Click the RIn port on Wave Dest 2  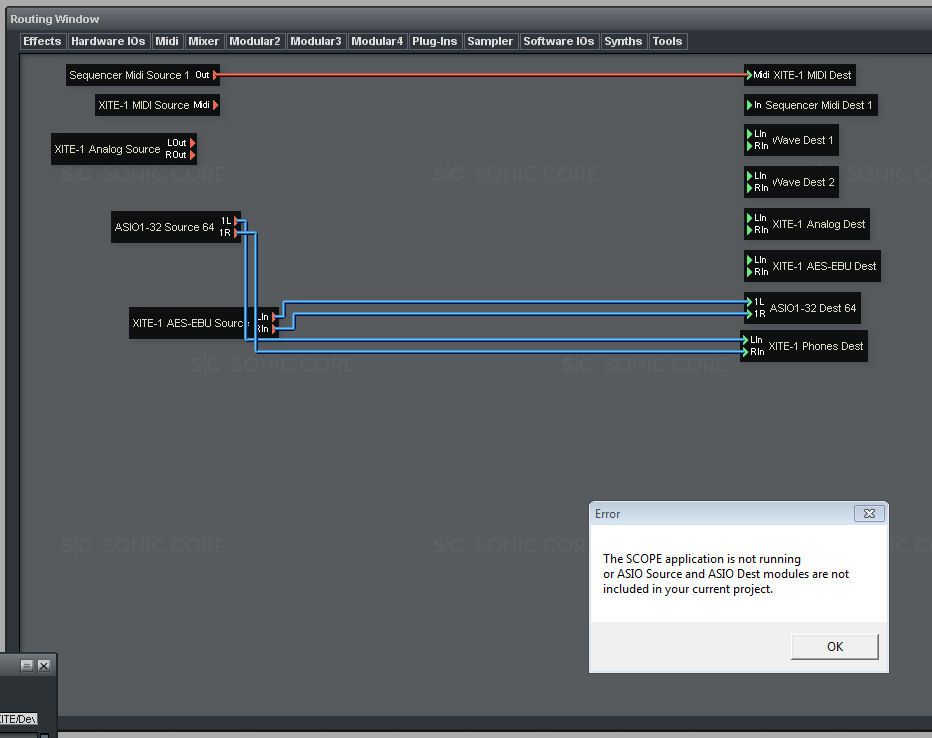[x=750, y=188]
